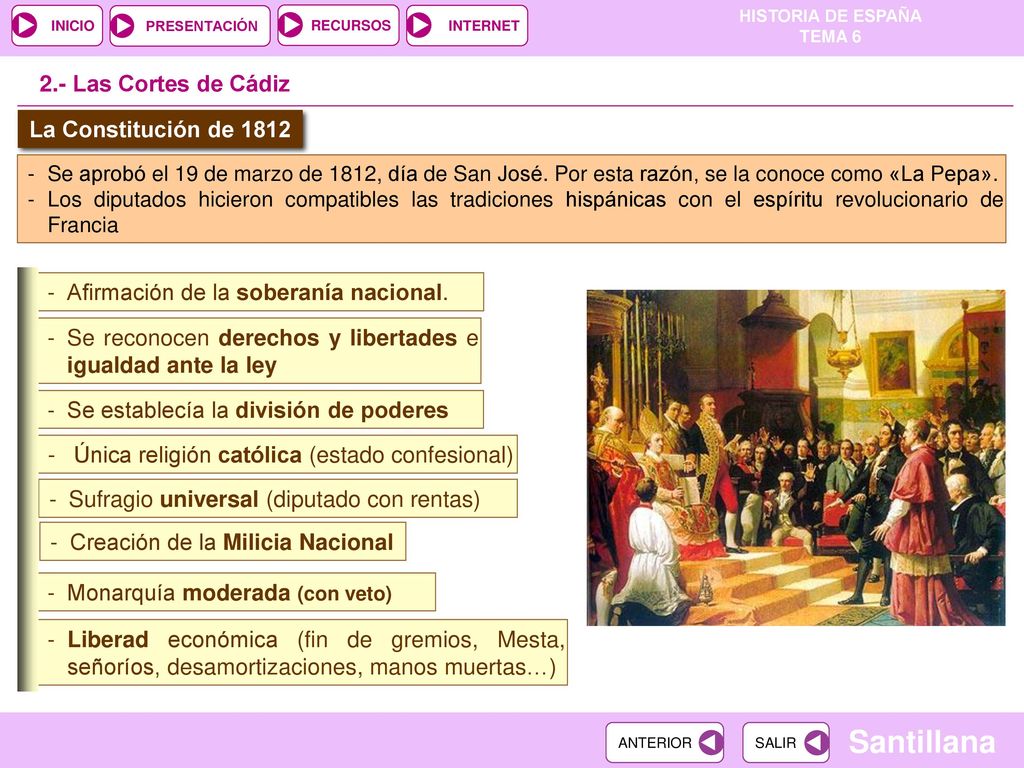
Task: Click the Santillana logo text
Action: (921, 742)
